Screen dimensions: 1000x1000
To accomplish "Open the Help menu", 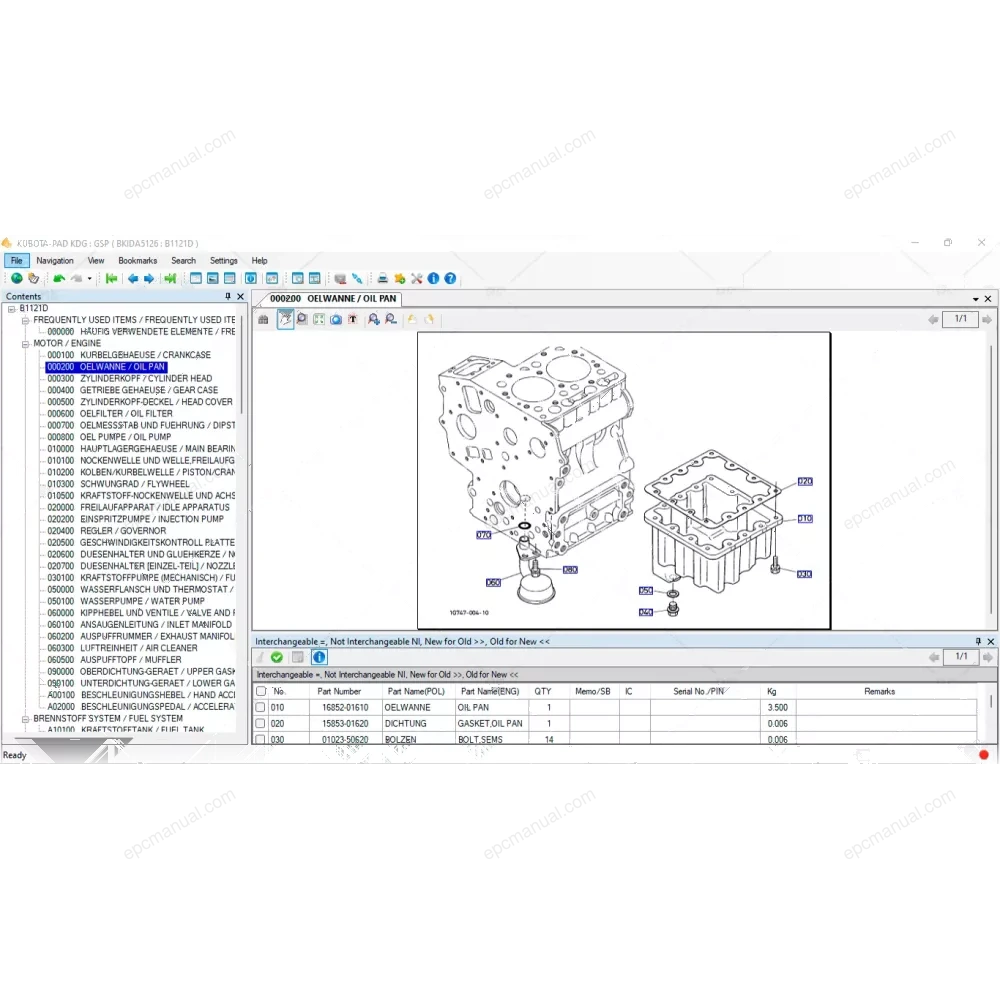I will click(260, 261).
